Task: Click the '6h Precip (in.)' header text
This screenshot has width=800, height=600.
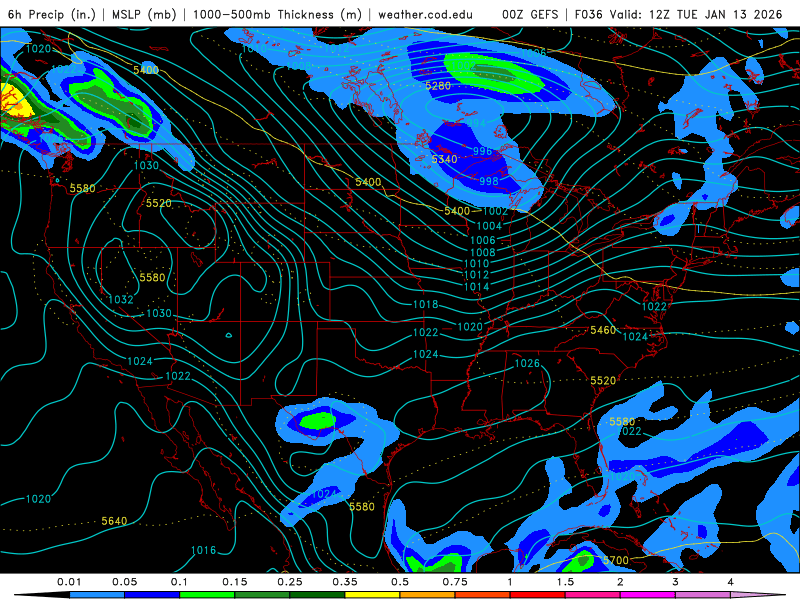Action: 52,14
